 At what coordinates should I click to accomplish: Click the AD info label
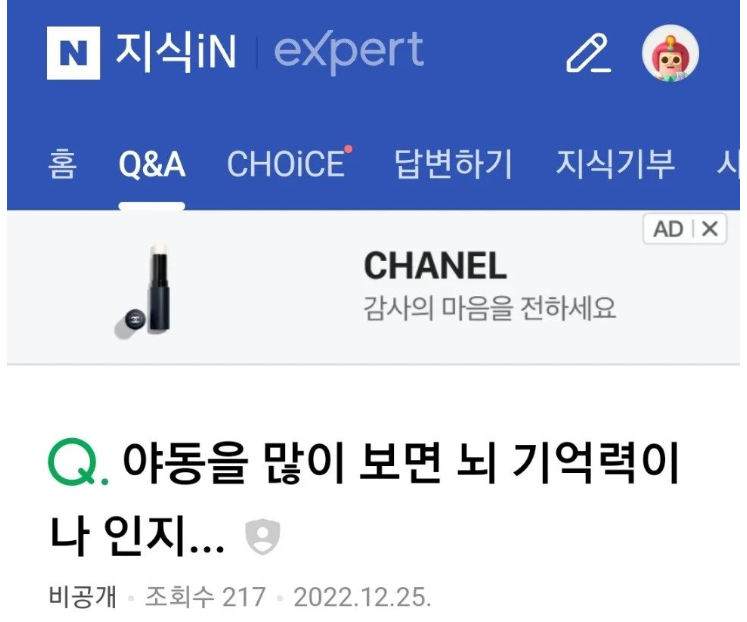click(668, 229)
